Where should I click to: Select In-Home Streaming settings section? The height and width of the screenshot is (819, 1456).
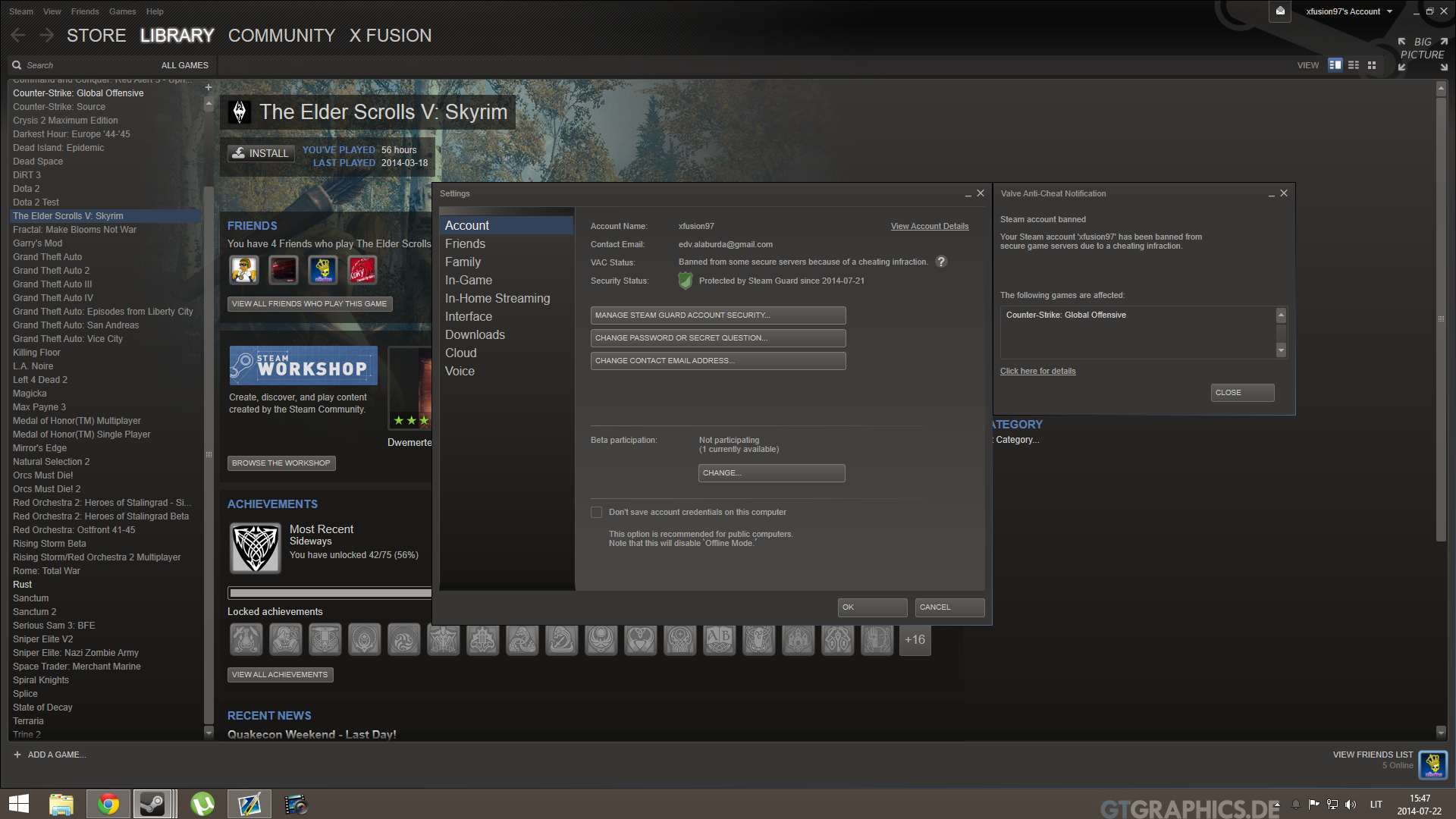pyautogui.click(x=497, y=298)
